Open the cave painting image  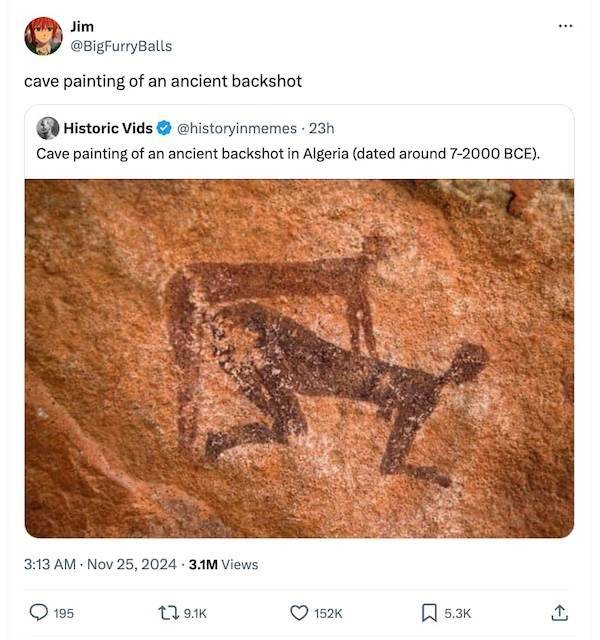pyautogui.click(x=299, y=358)
